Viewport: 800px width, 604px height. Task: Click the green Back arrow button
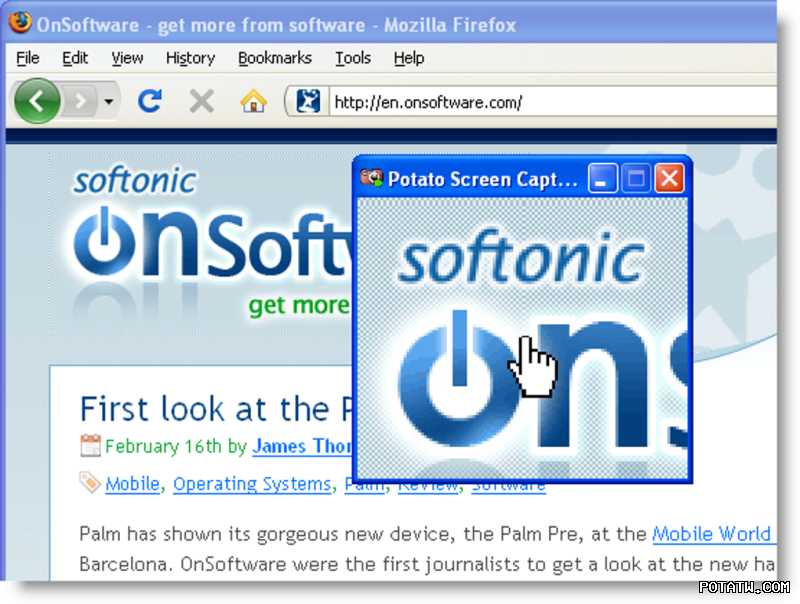(x=36, y=101)
